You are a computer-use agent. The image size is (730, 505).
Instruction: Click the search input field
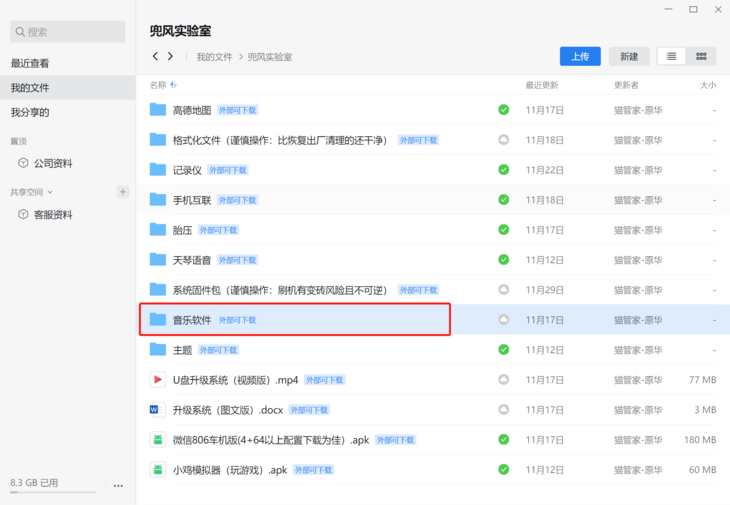(68, 32)
